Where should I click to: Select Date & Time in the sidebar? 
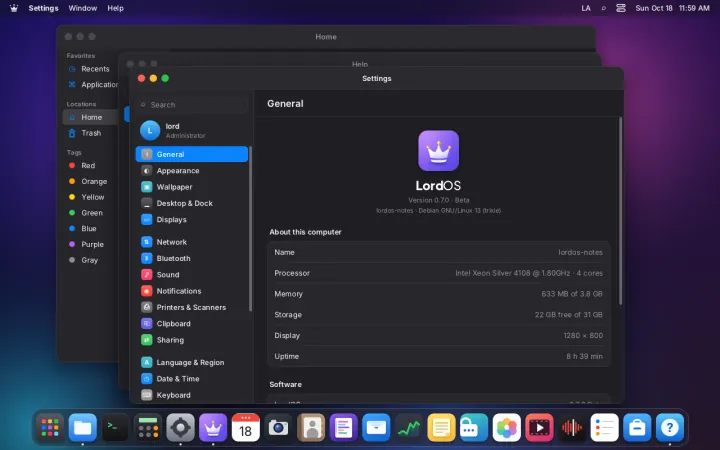coord(192,379)
